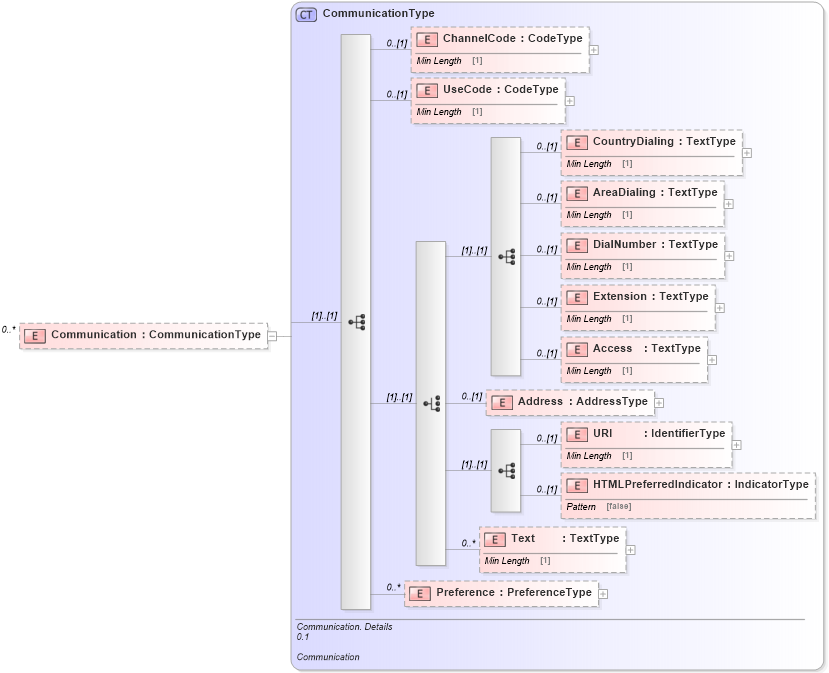Collapse the Communication element details
The width and height of the screenshot is (829, 673).
[273, 334]
